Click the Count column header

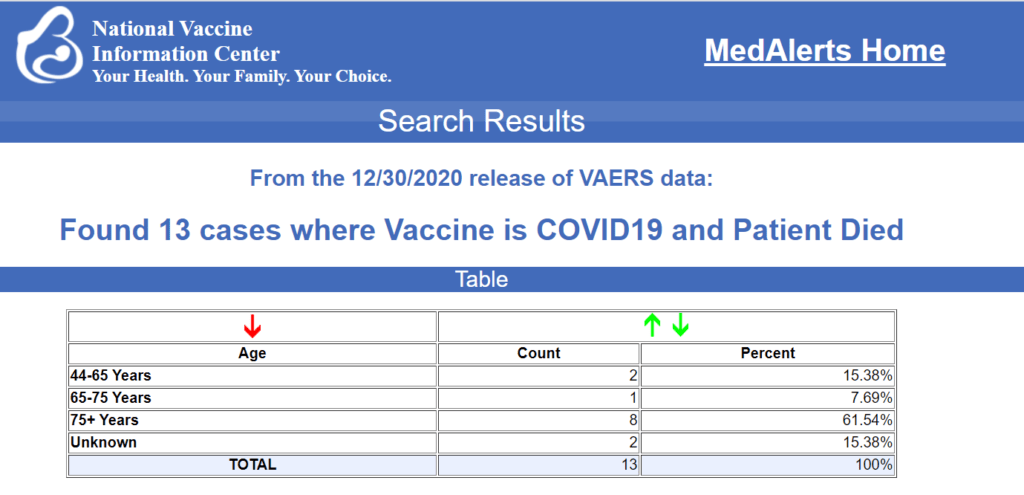point(538,353)
